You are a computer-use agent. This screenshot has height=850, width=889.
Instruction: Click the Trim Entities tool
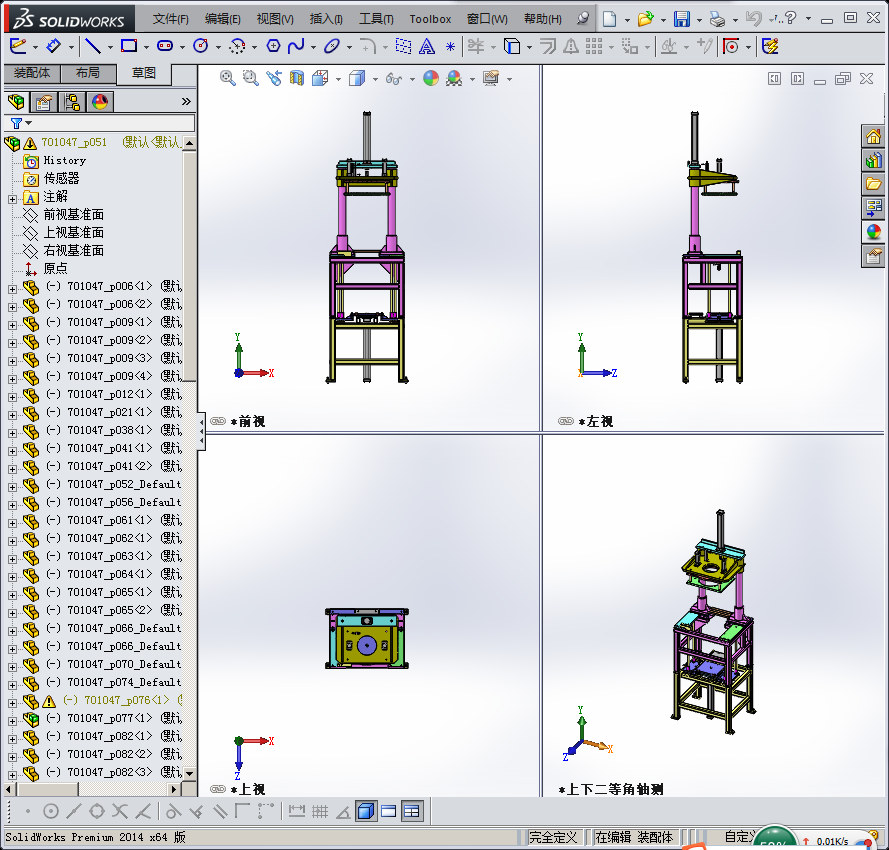coord(476,46)
